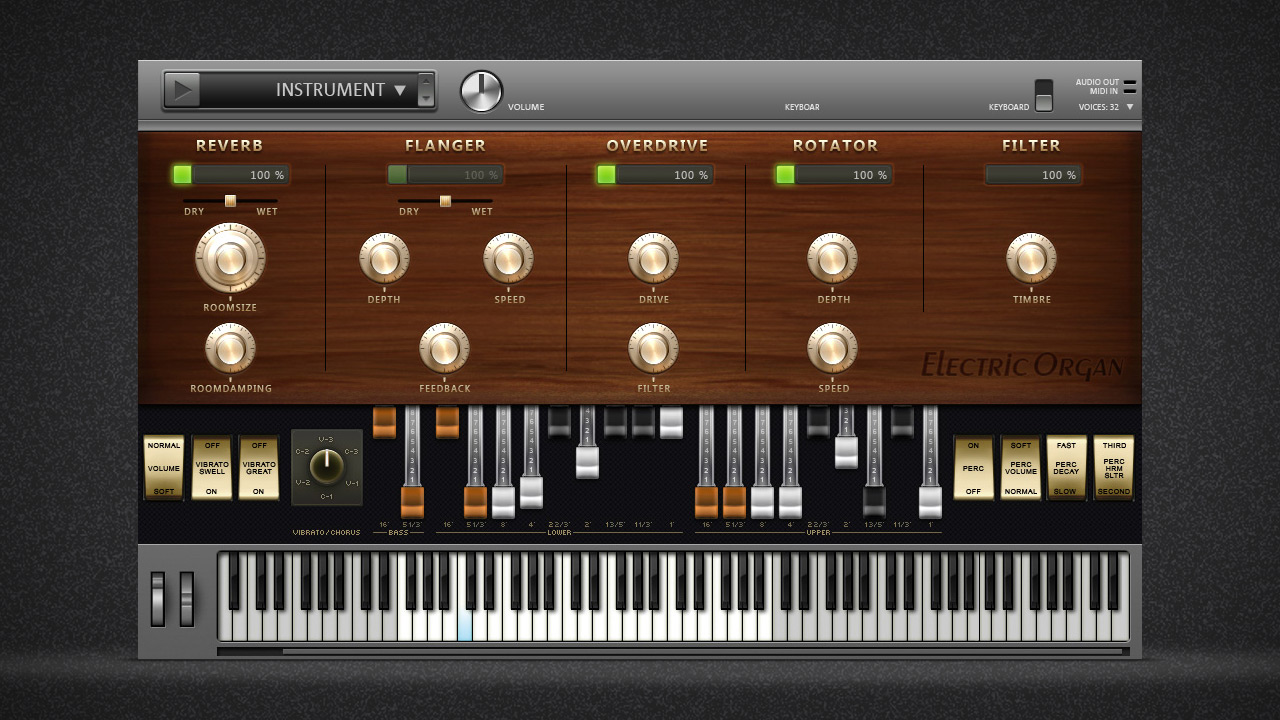Toggle the Reverb green power button
The height and width of the screenshot is (720, 1280).
pyautogui.click(x=182, y=175)
